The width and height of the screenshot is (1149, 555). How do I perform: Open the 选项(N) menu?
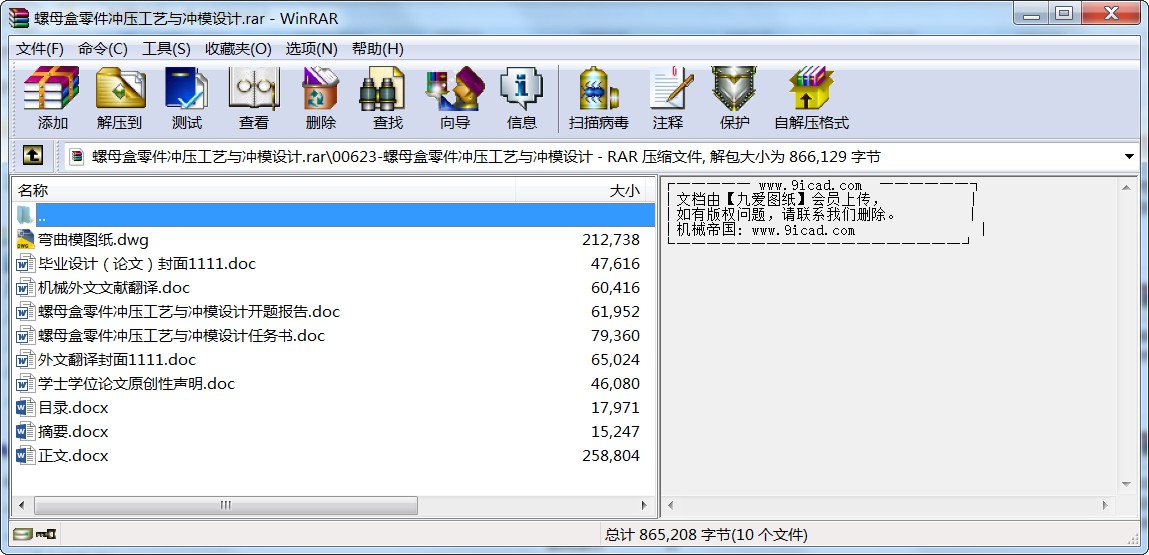tap(311, 48)
